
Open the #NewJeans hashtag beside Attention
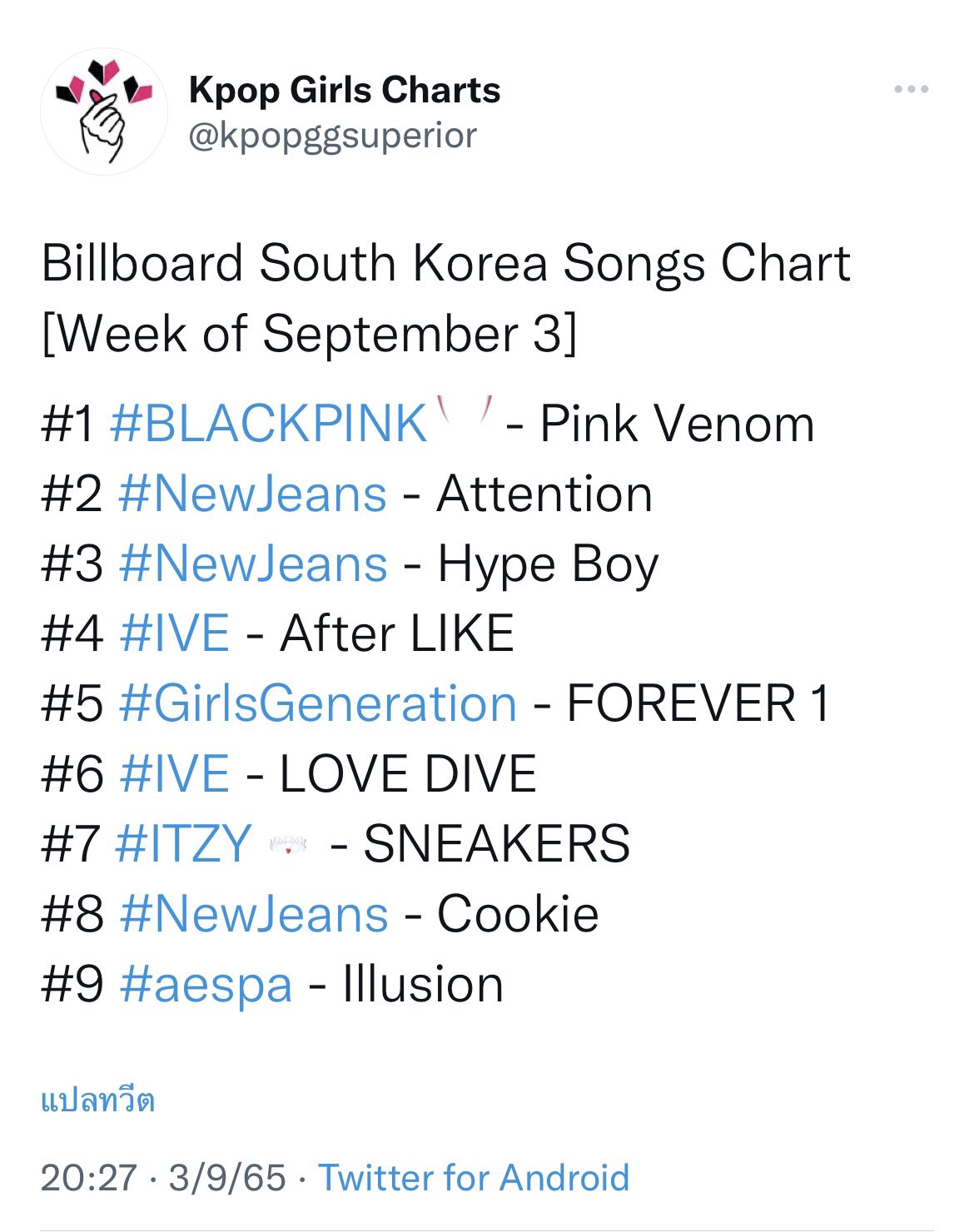[253, 494]
